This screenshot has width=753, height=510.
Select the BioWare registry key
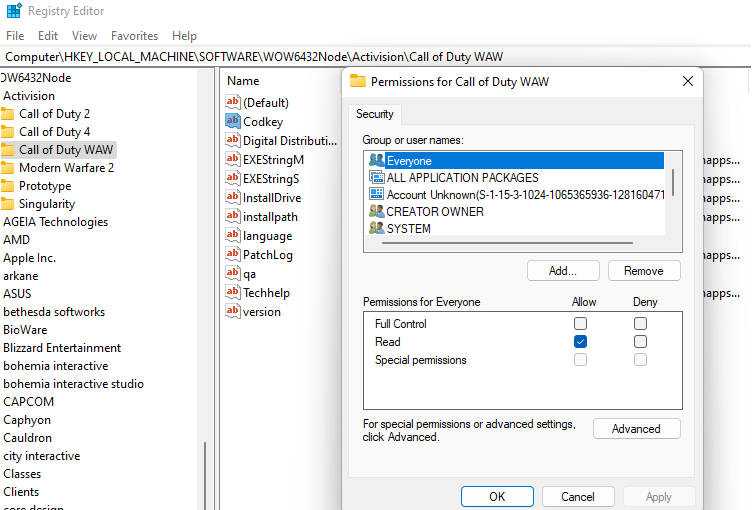(x=25, y=330)
